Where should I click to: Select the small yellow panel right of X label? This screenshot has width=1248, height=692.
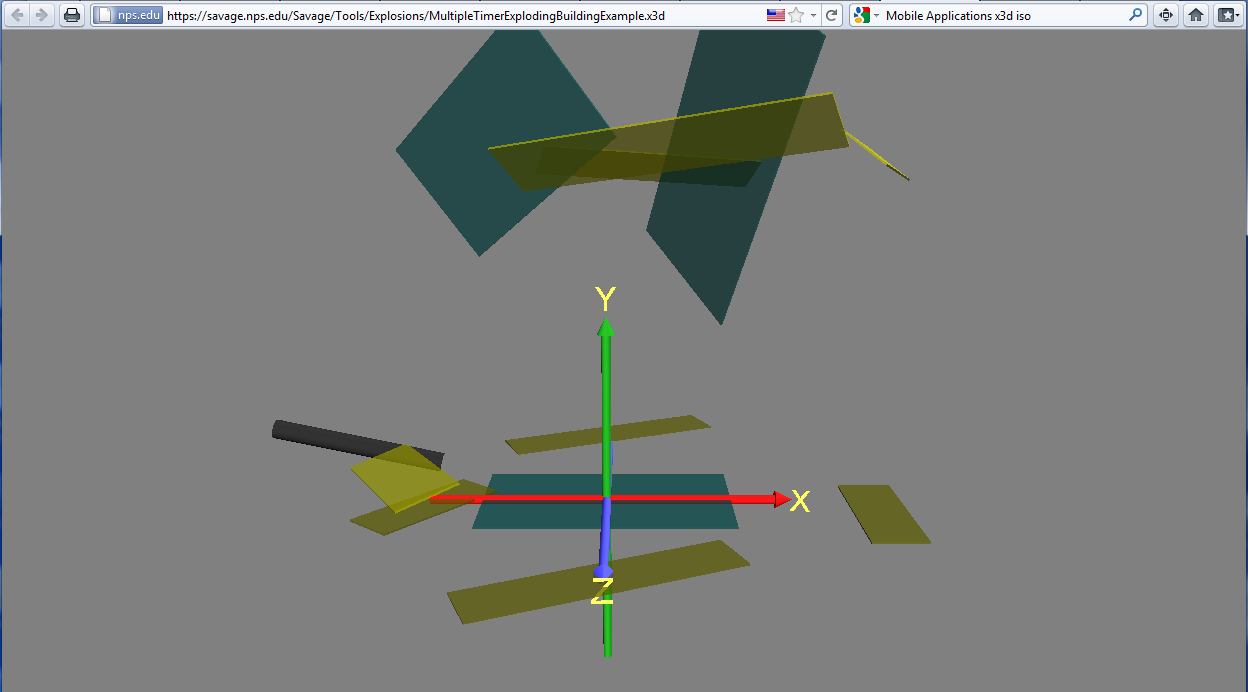[884, 514]
